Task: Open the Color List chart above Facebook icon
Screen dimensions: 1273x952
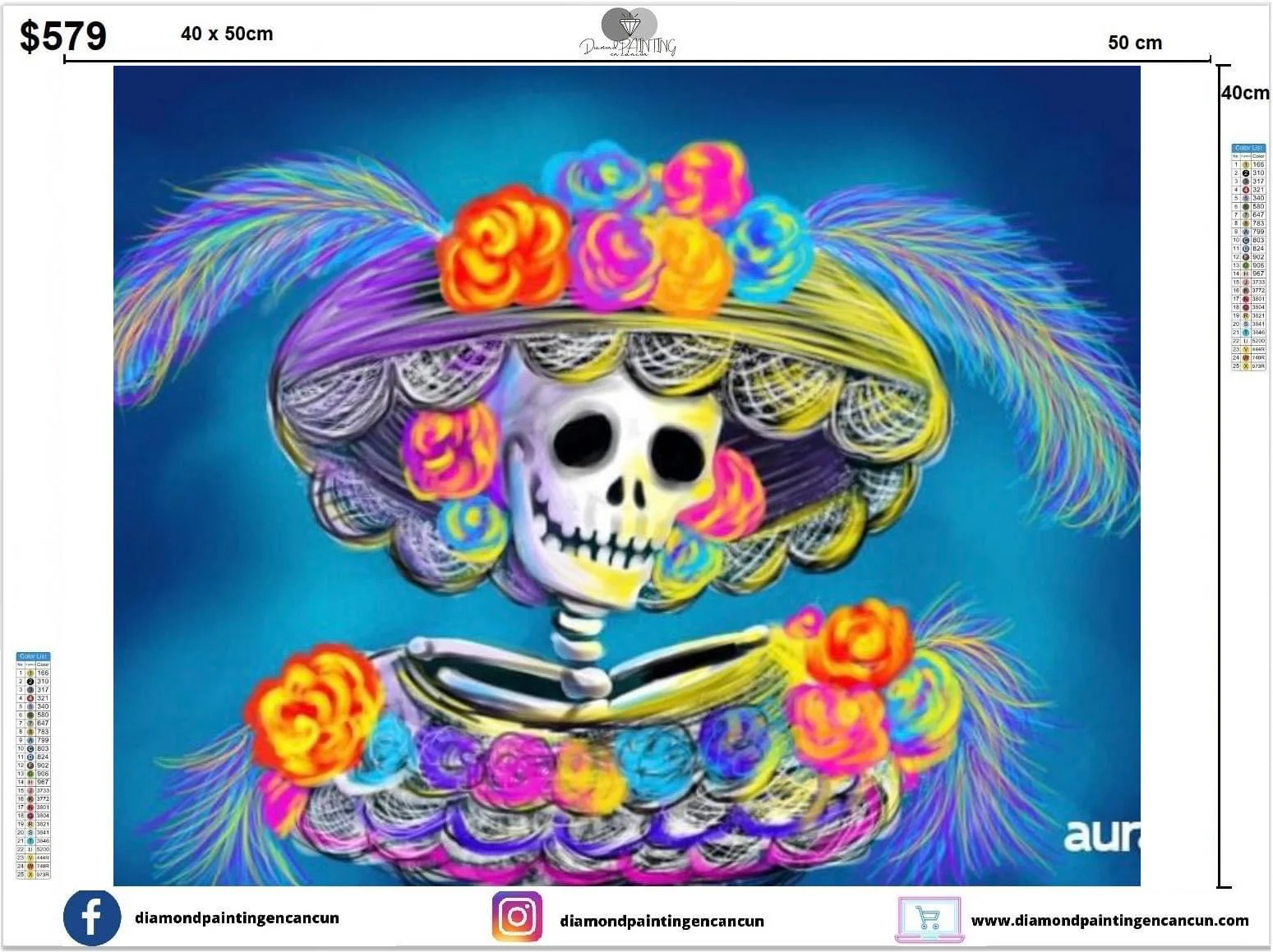Action: (34, 766)
